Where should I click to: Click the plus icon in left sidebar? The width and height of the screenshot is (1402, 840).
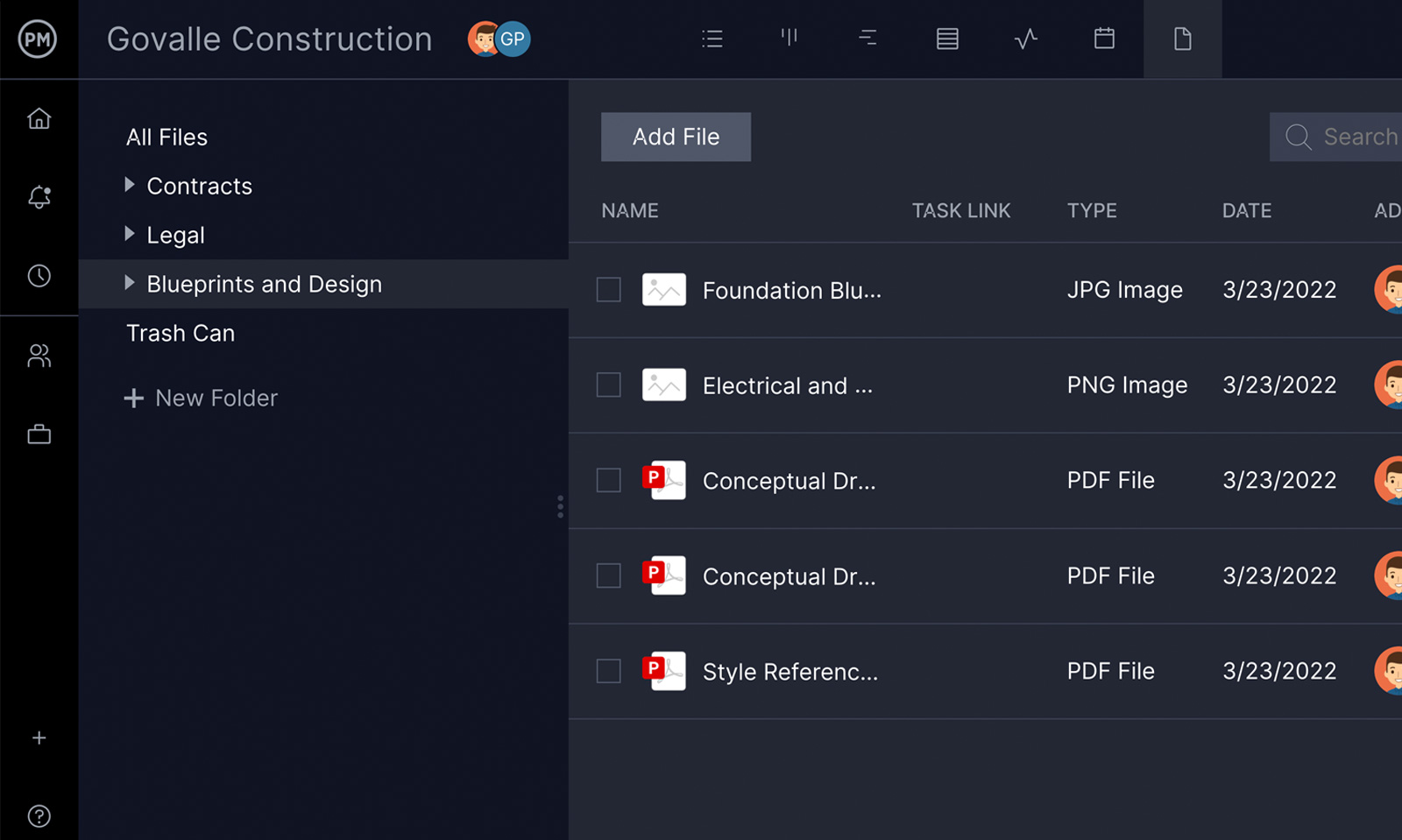pos(39,738)
